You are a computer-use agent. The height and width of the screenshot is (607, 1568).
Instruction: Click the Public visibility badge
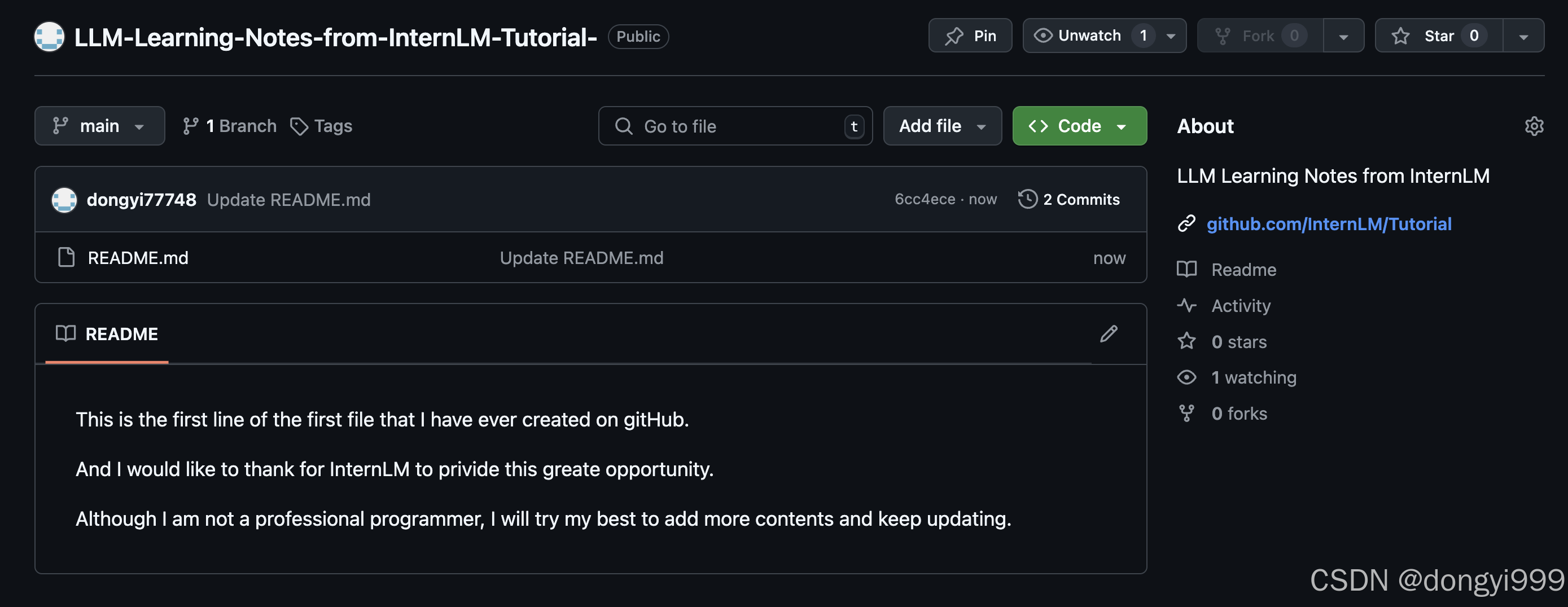point(638,37)
